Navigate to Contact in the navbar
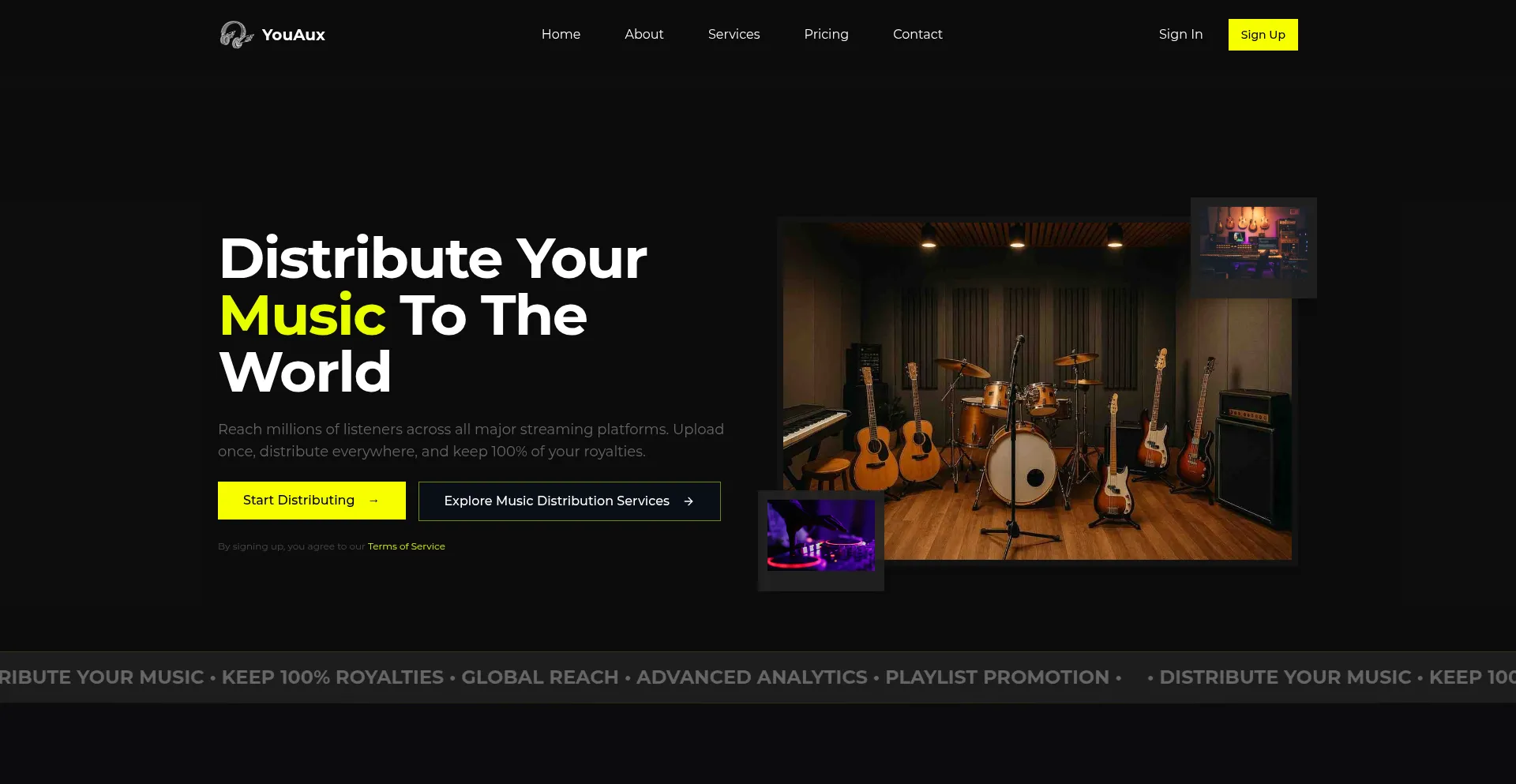This screenshot has width=1516, height=784. tap(917, 34)
